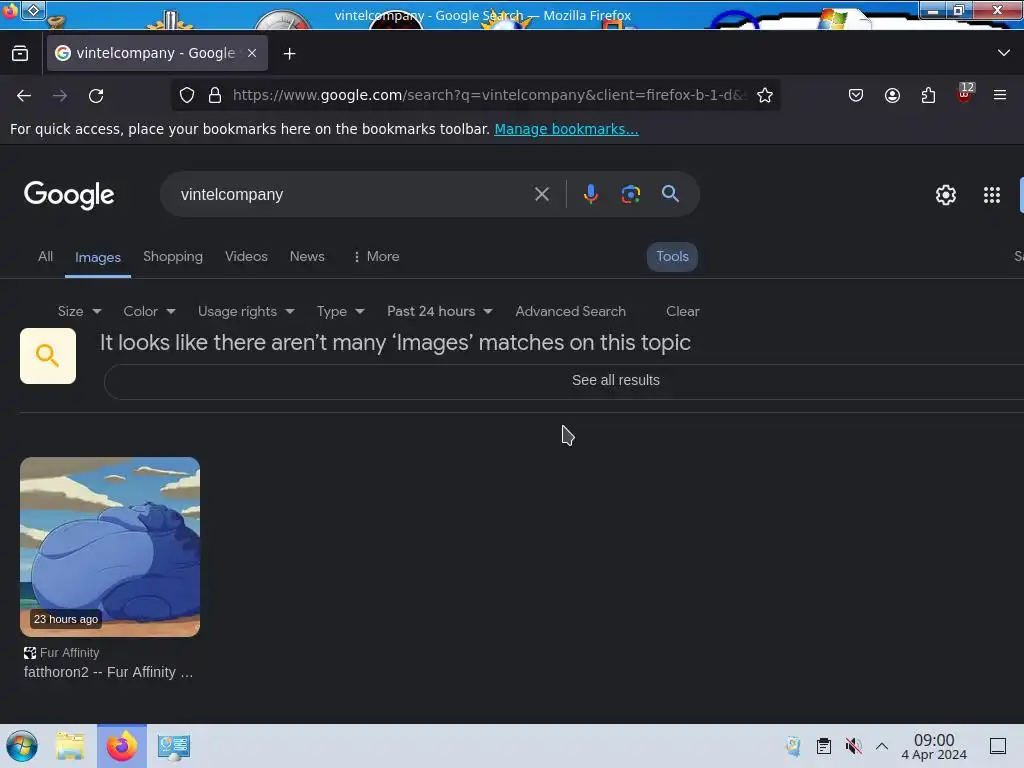Expand the list all tabs chevron
This screenshot has width=1024, height=768.
tap(1004, 53)
